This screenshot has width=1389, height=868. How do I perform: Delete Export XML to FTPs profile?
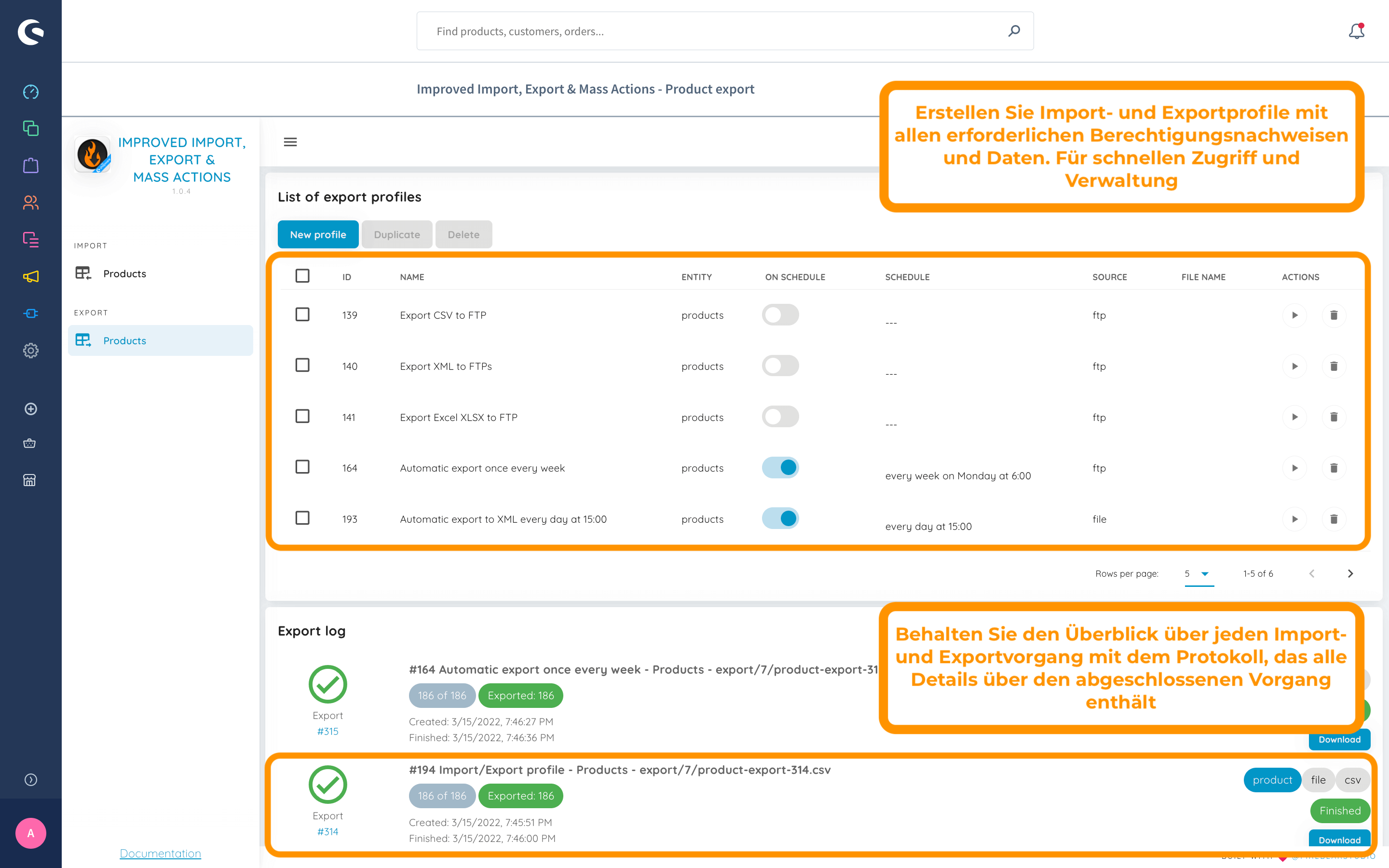[x=1334, y=366]
